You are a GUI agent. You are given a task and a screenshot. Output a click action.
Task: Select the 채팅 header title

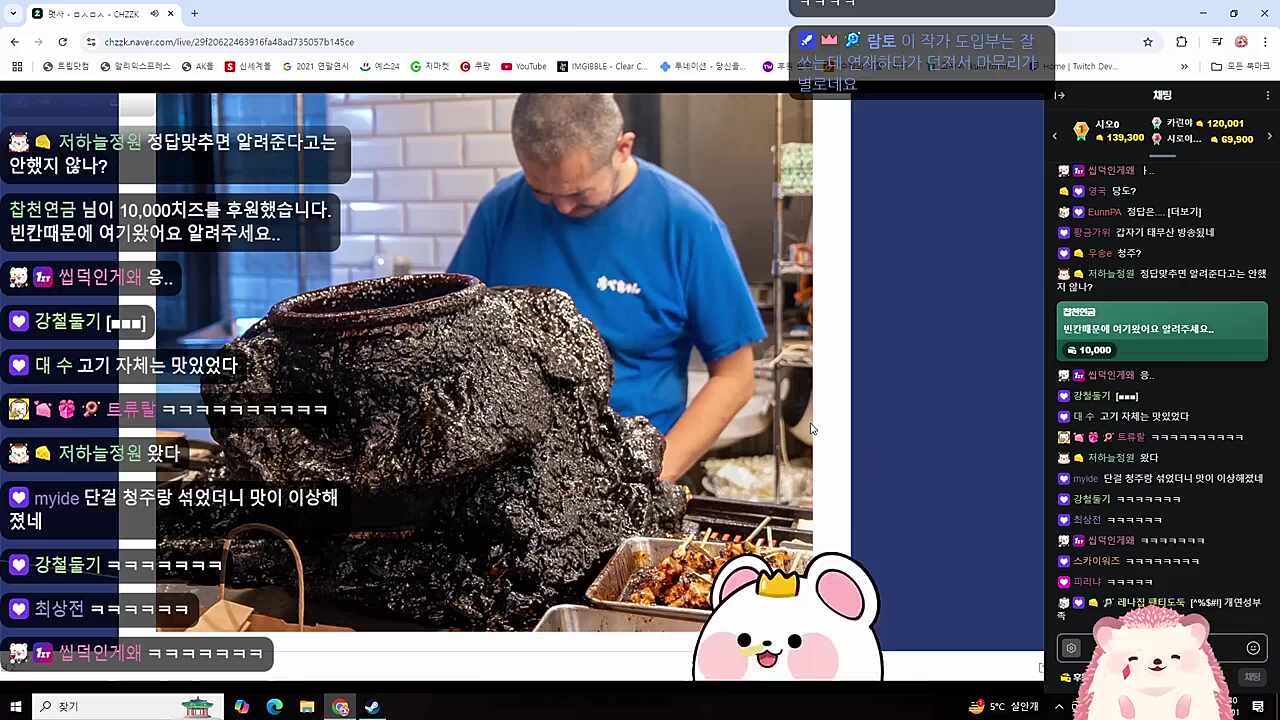coord(1162,96)
